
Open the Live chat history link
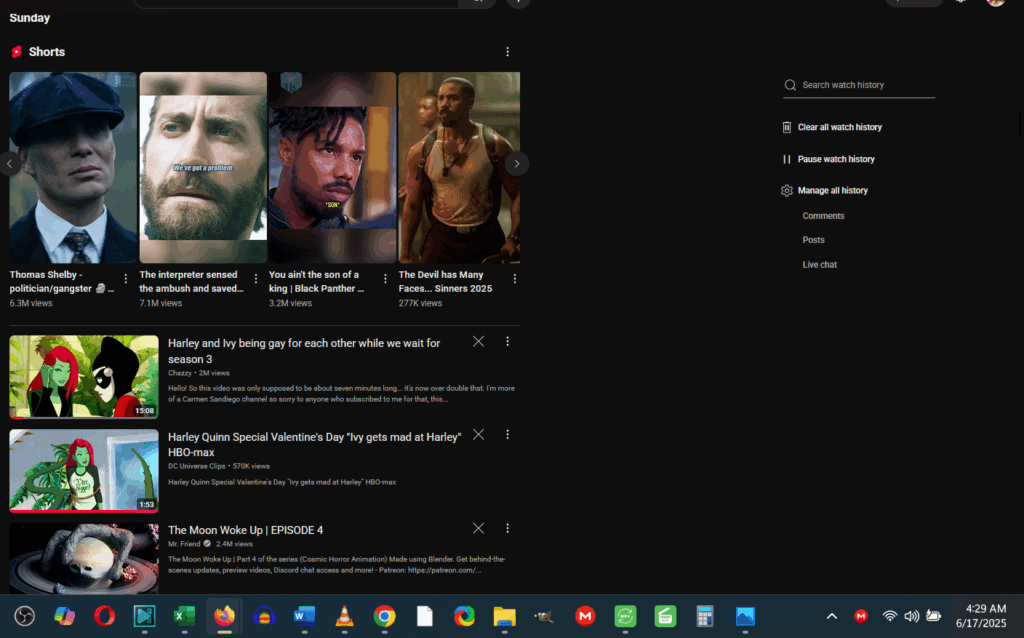[x=820, y=265]
